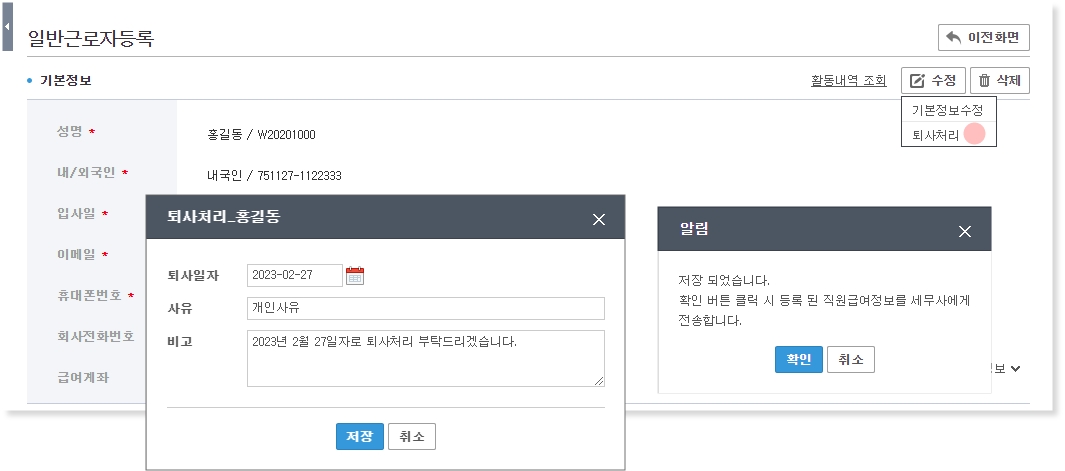The width and height of the screenshot is (1065, 471).
Task: Click the calendar icon beside 퇴사일자
Action: click(x=355, y=276)
